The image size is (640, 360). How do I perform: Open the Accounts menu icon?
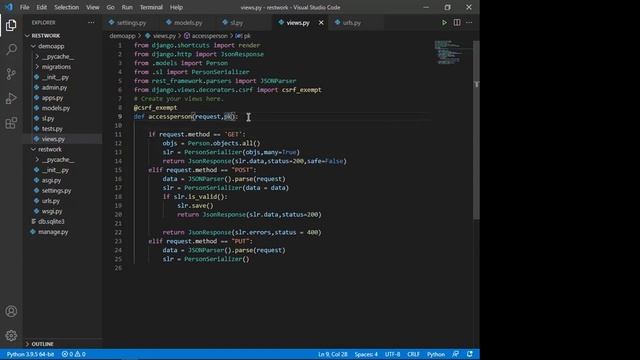[x=11, y=311]
